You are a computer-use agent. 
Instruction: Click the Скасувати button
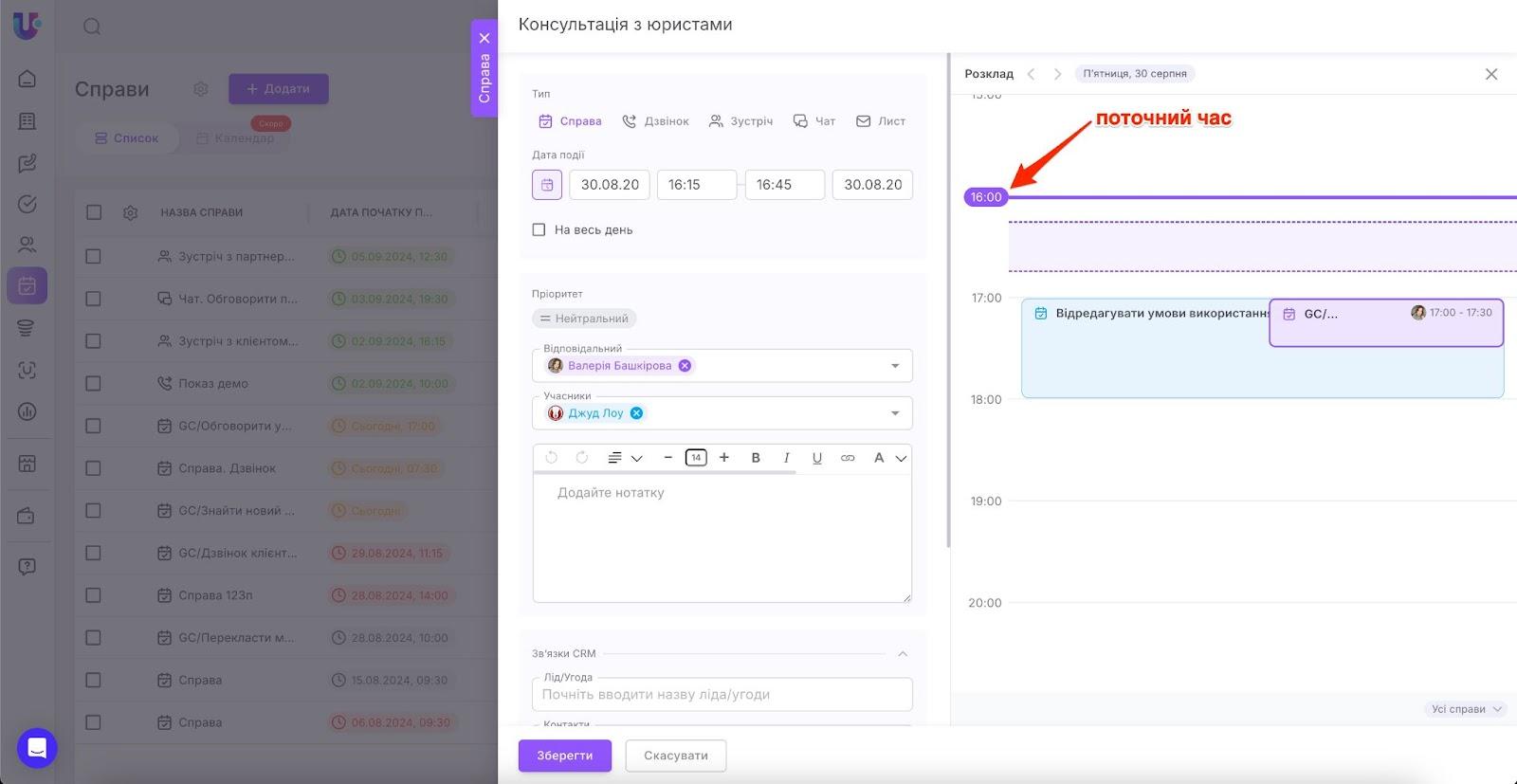676,756
